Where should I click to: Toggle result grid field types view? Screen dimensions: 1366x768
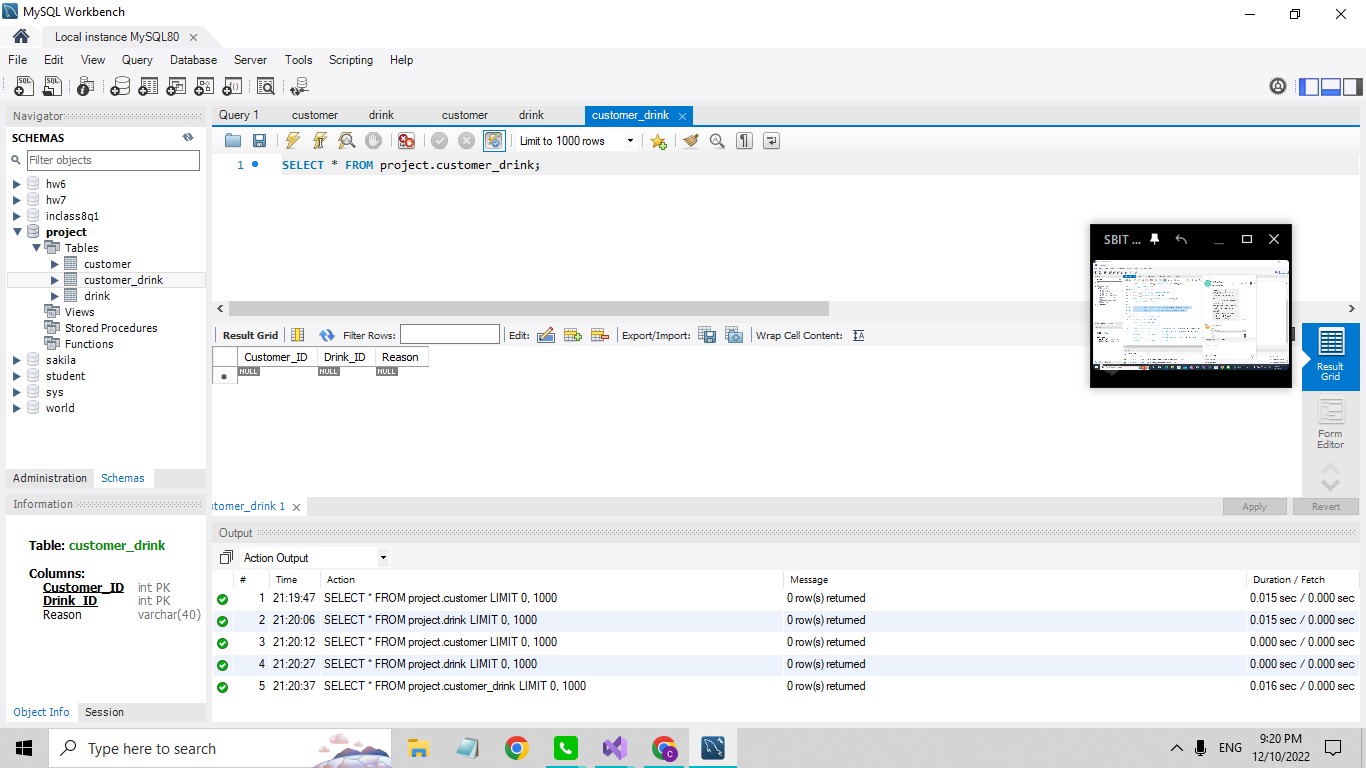pyautogui.click(x=297, y=335)
